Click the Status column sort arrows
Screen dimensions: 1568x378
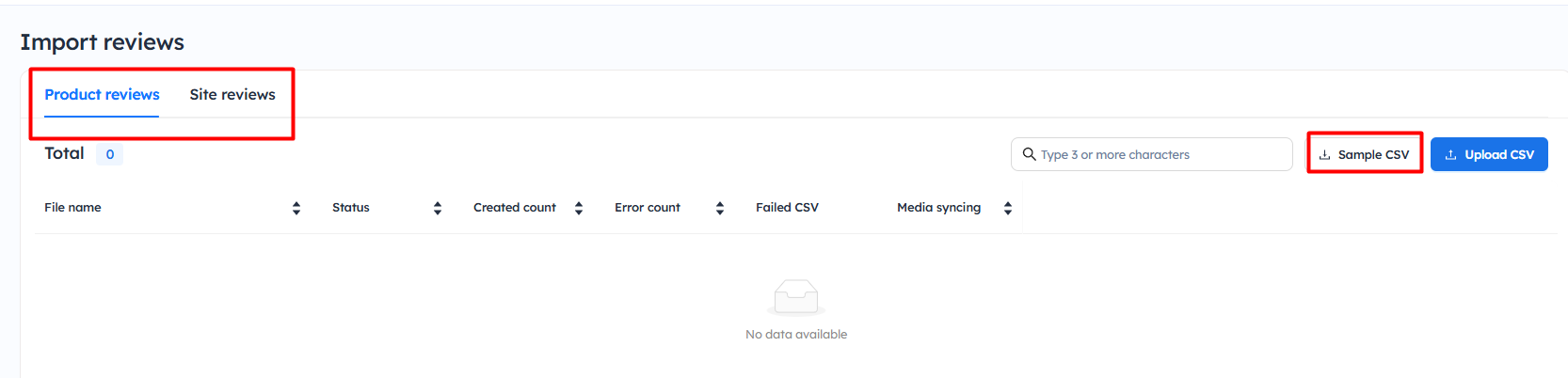438,208
